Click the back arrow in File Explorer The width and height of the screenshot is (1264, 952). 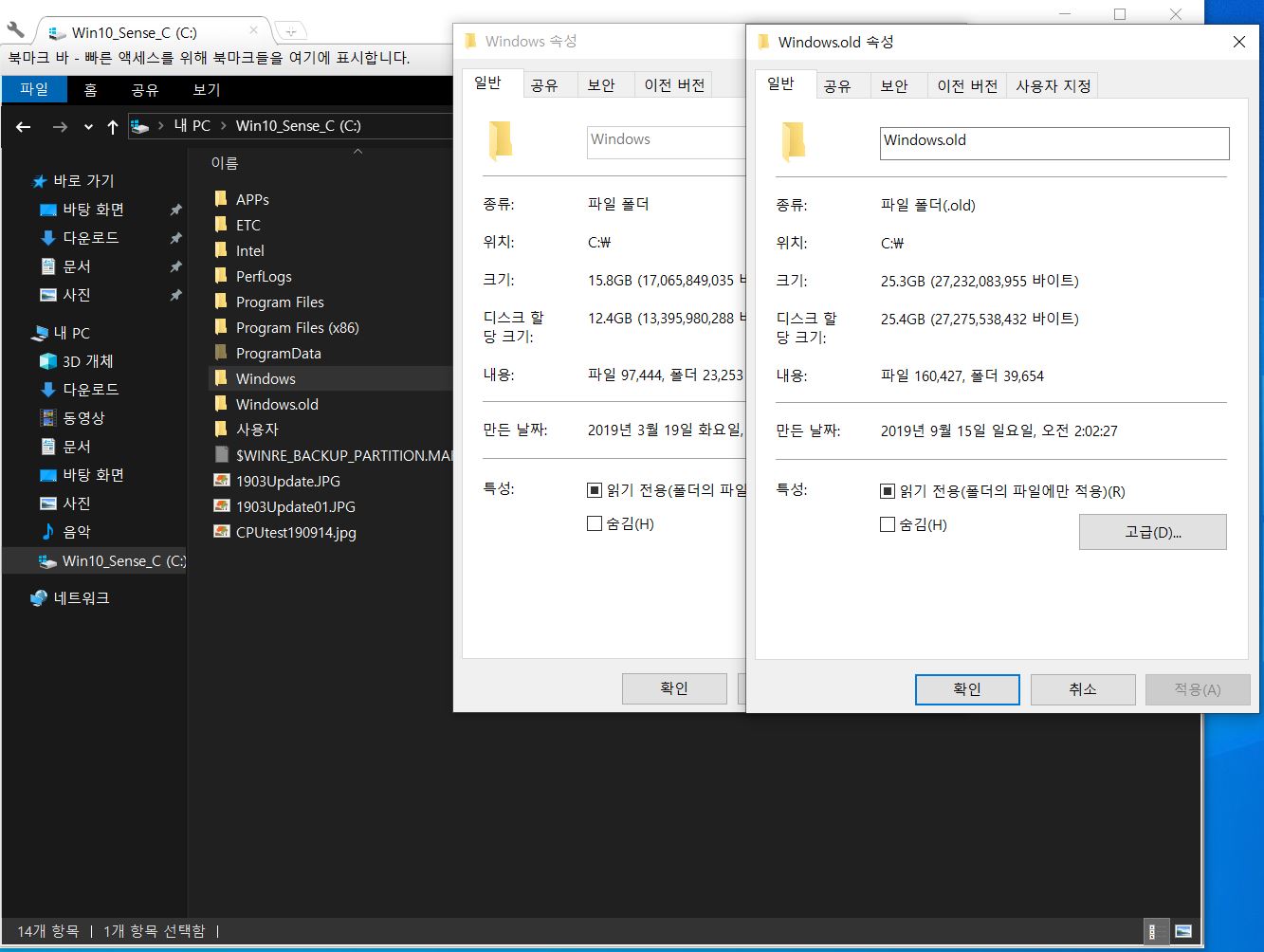(x=24, y=126)
